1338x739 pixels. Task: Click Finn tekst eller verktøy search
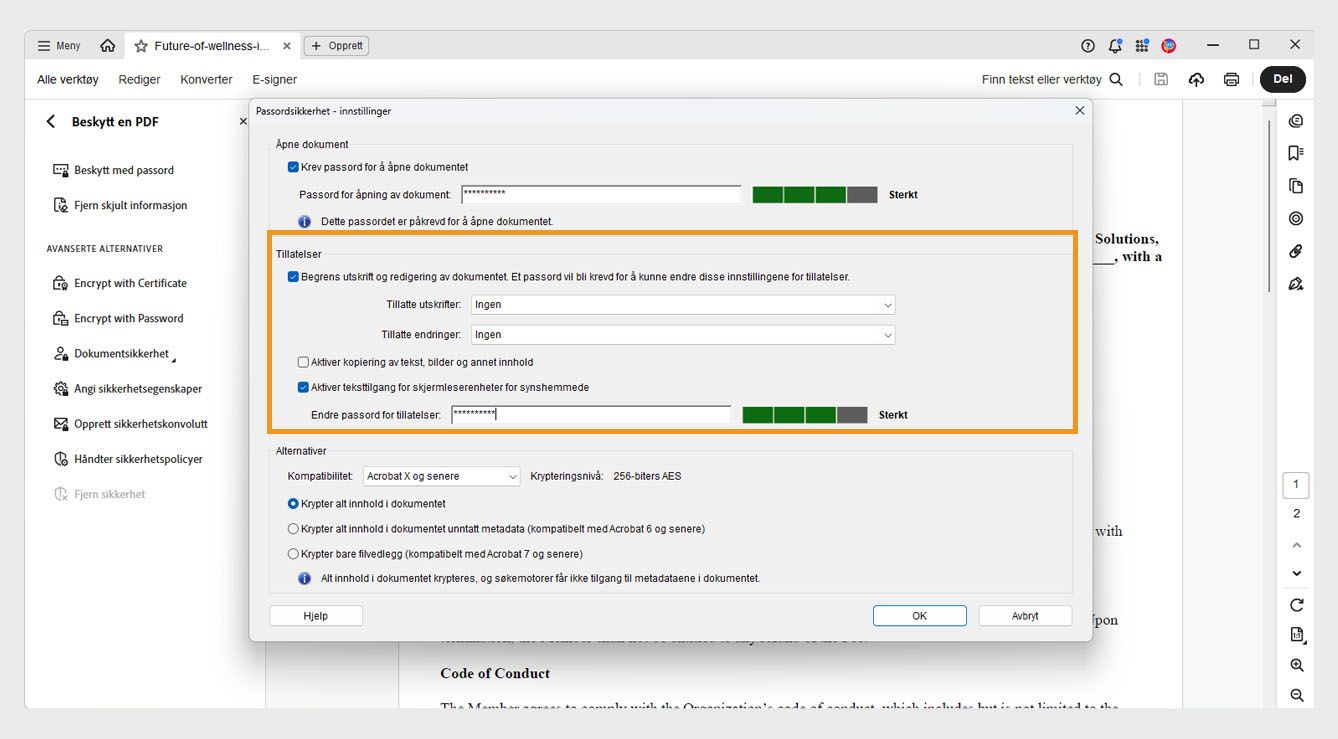(1052, 80)
